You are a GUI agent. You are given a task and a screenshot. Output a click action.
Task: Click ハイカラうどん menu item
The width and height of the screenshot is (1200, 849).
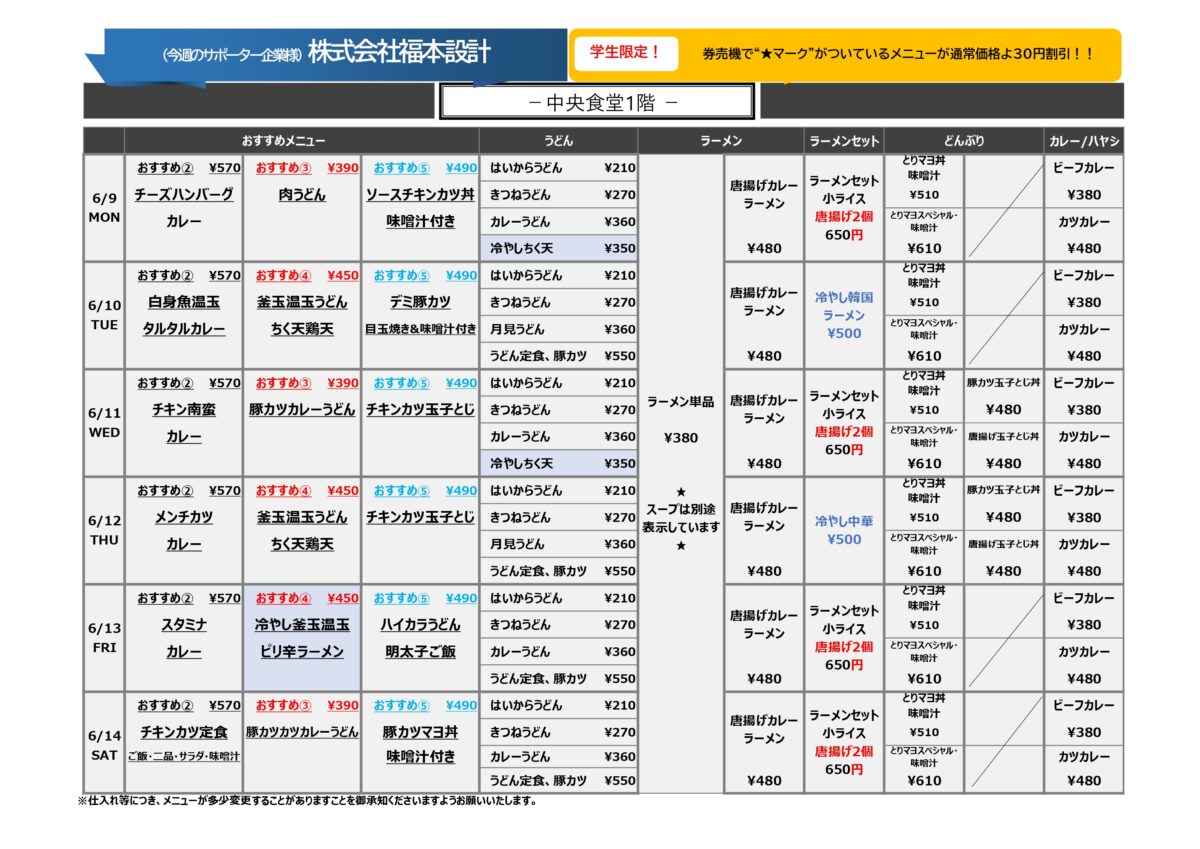420,625
